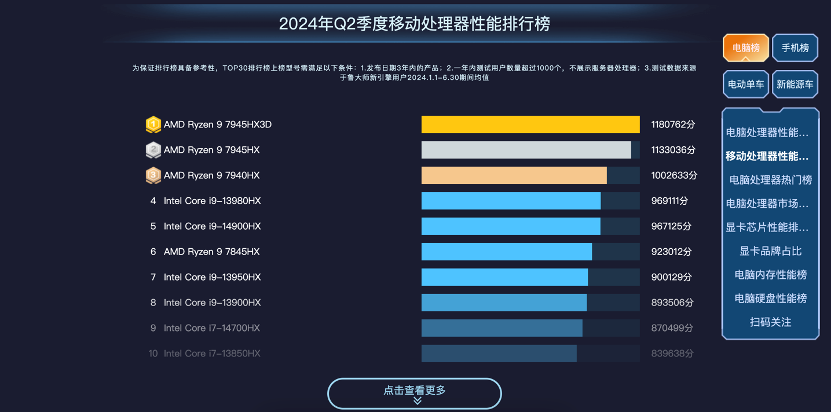Click the blue bar for Core i9-13980HX
832x412 pixels.
(511, 201)
